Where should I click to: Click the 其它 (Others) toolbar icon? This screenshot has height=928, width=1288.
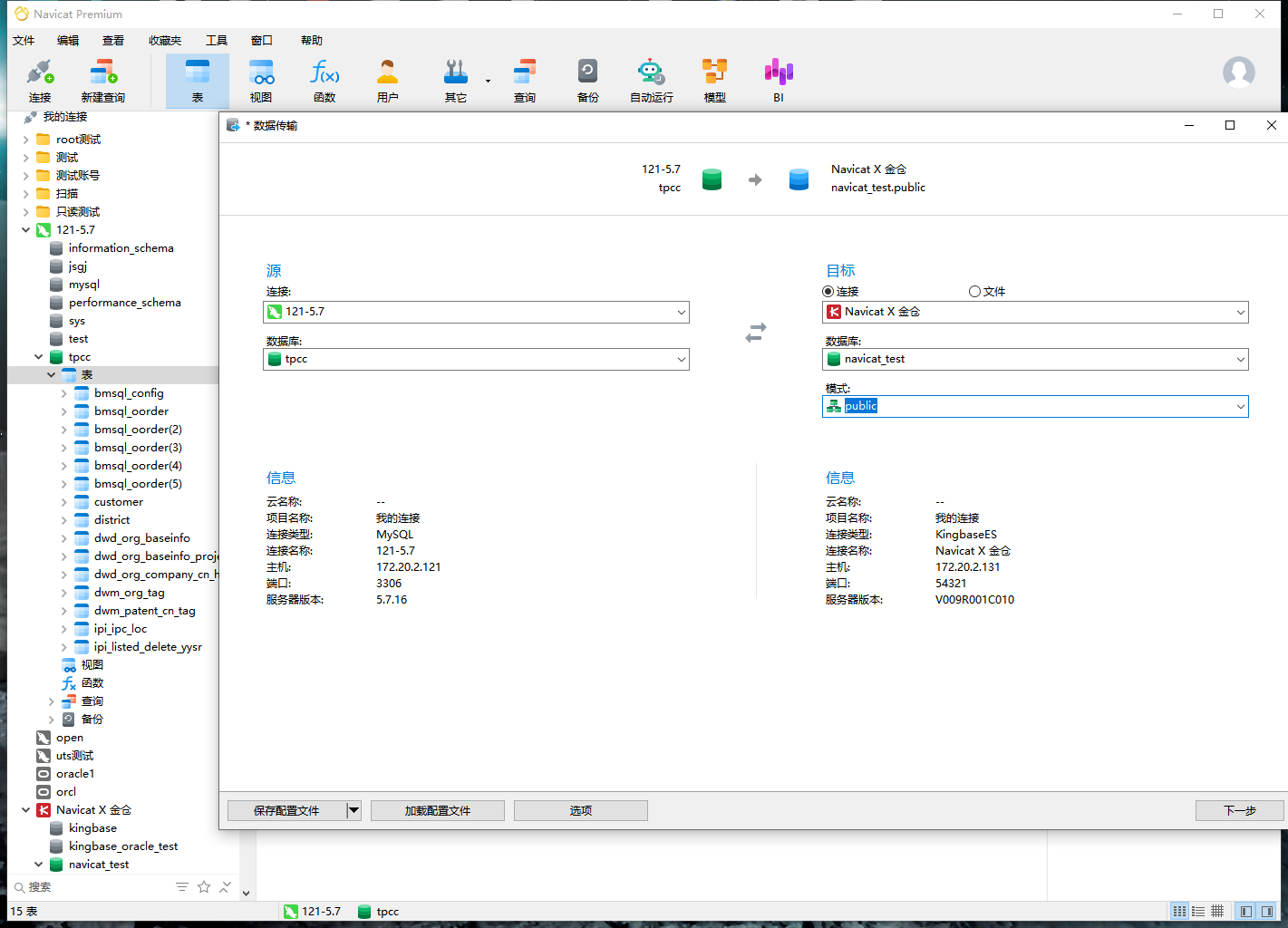[456, 81]
